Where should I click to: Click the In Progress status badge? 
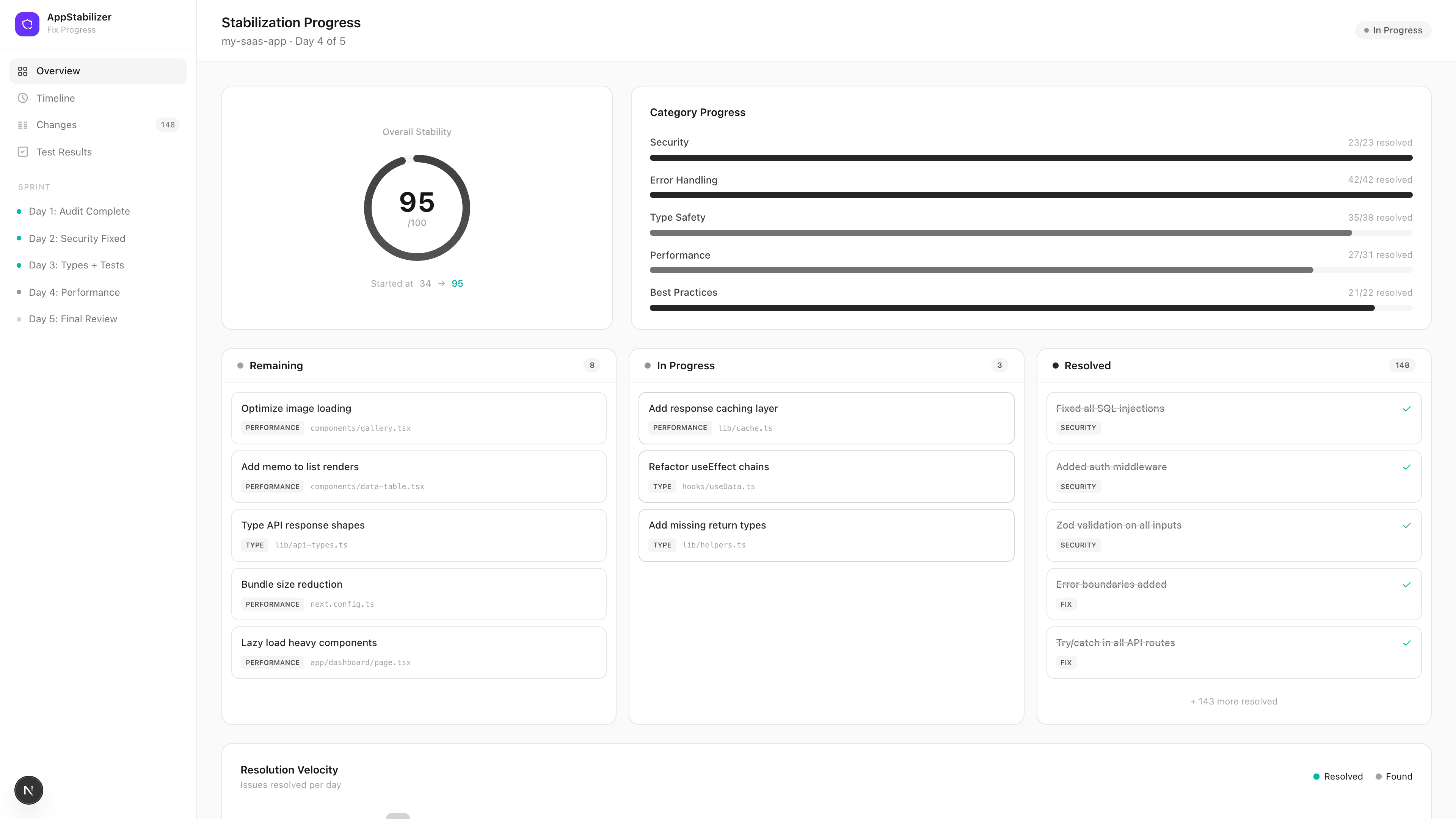click(x=1393, y=30)
